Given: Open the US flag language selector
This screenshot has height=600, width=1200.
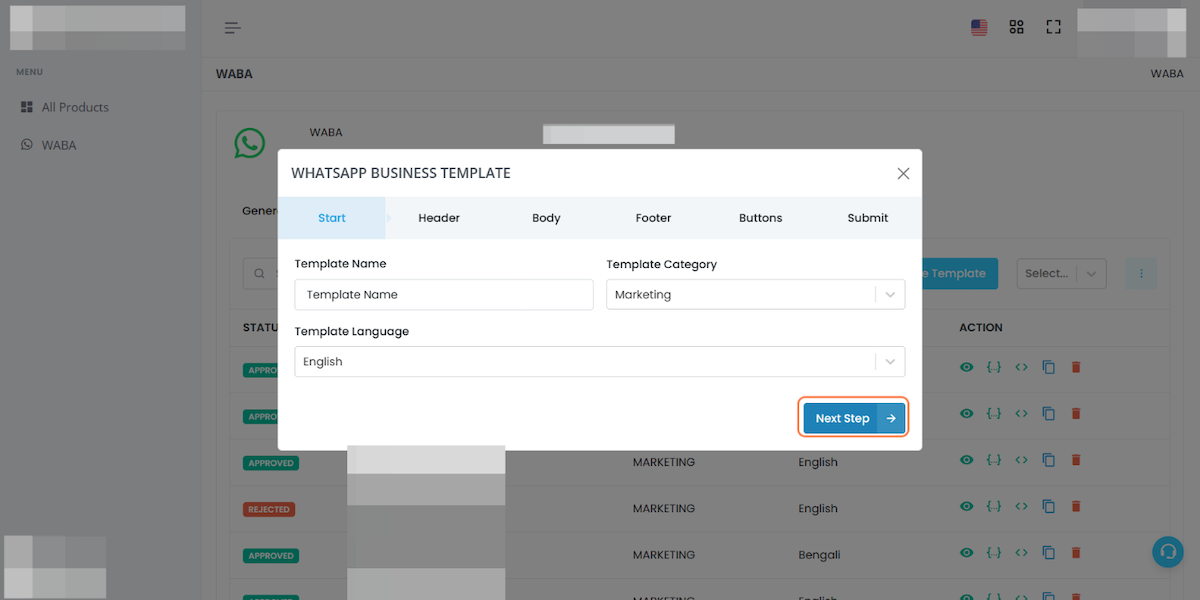Looking at the screenshot, I should 979,28.
